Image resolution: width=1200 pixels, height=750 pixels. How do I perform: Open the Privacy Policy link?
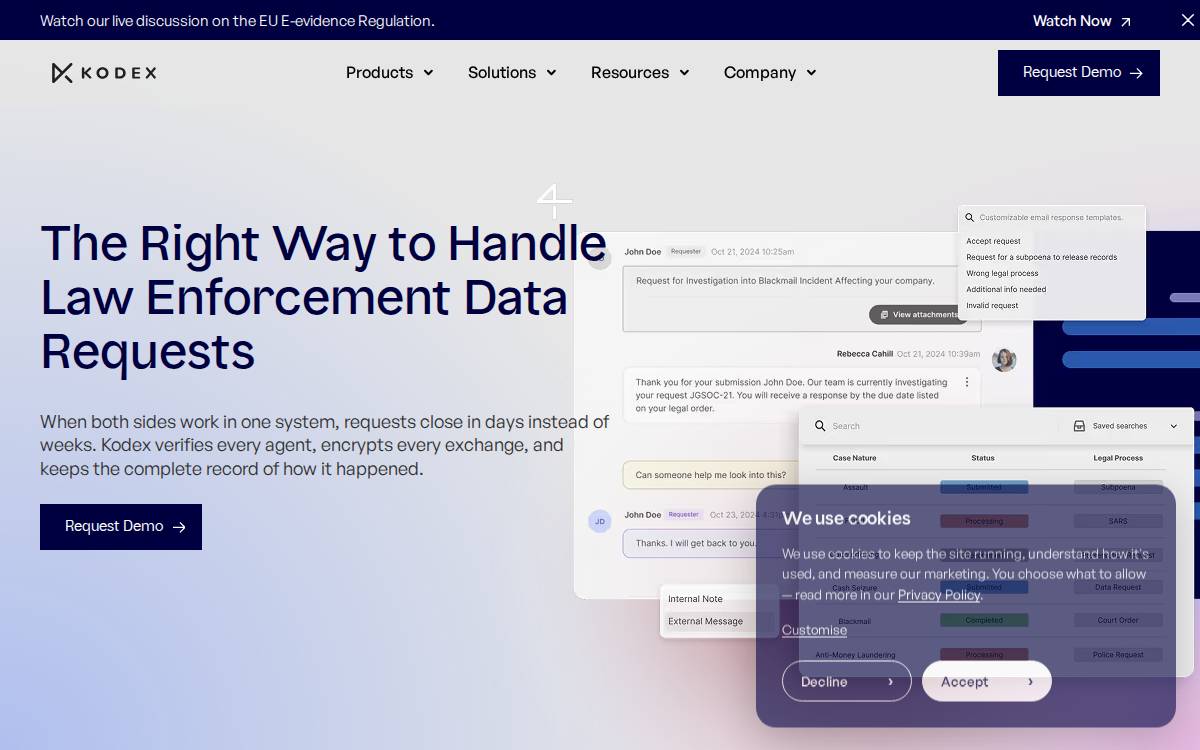[939, 595]
